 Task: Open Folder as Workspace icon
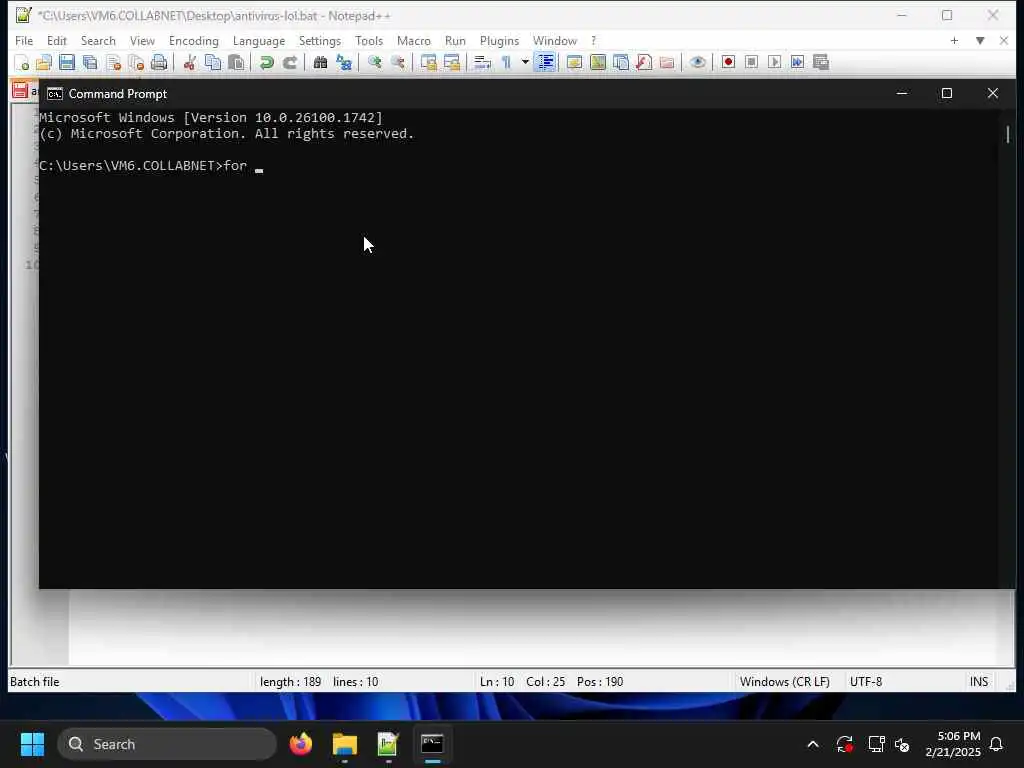[667, 63]
